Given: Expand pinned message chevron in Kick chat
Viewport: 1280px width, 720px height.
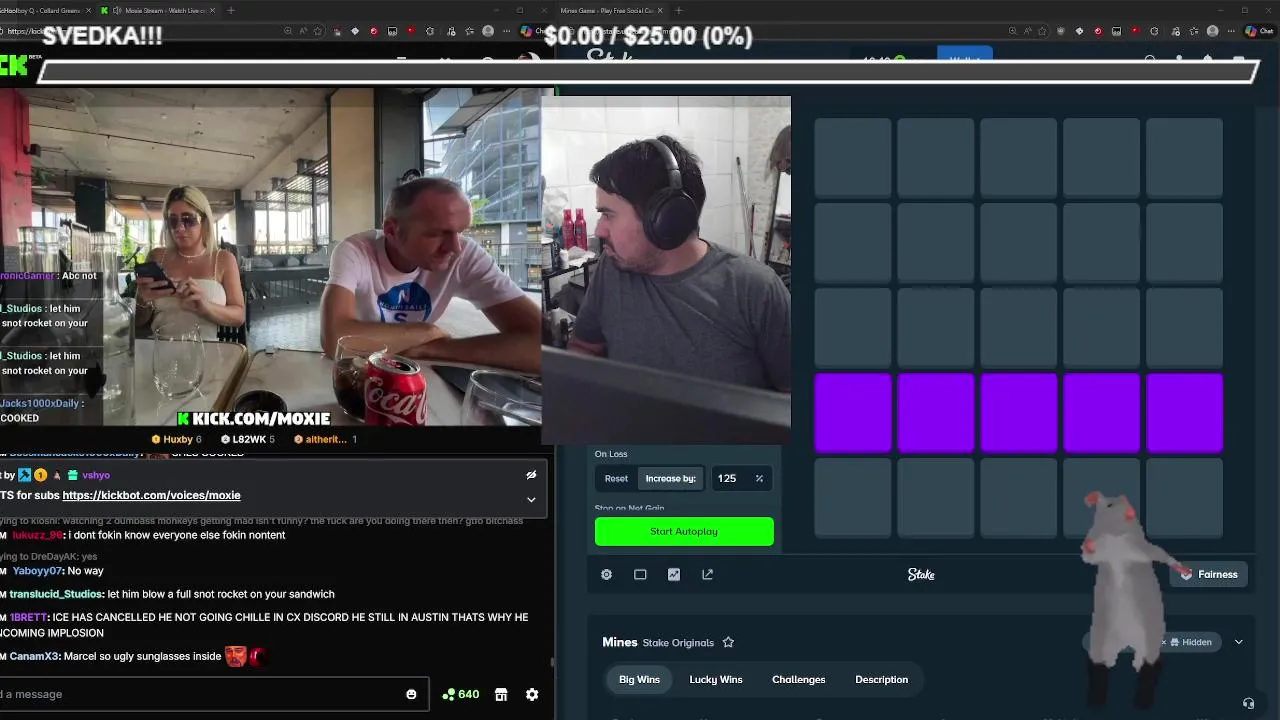Looking at the screenshot, I should pos(531,499).
